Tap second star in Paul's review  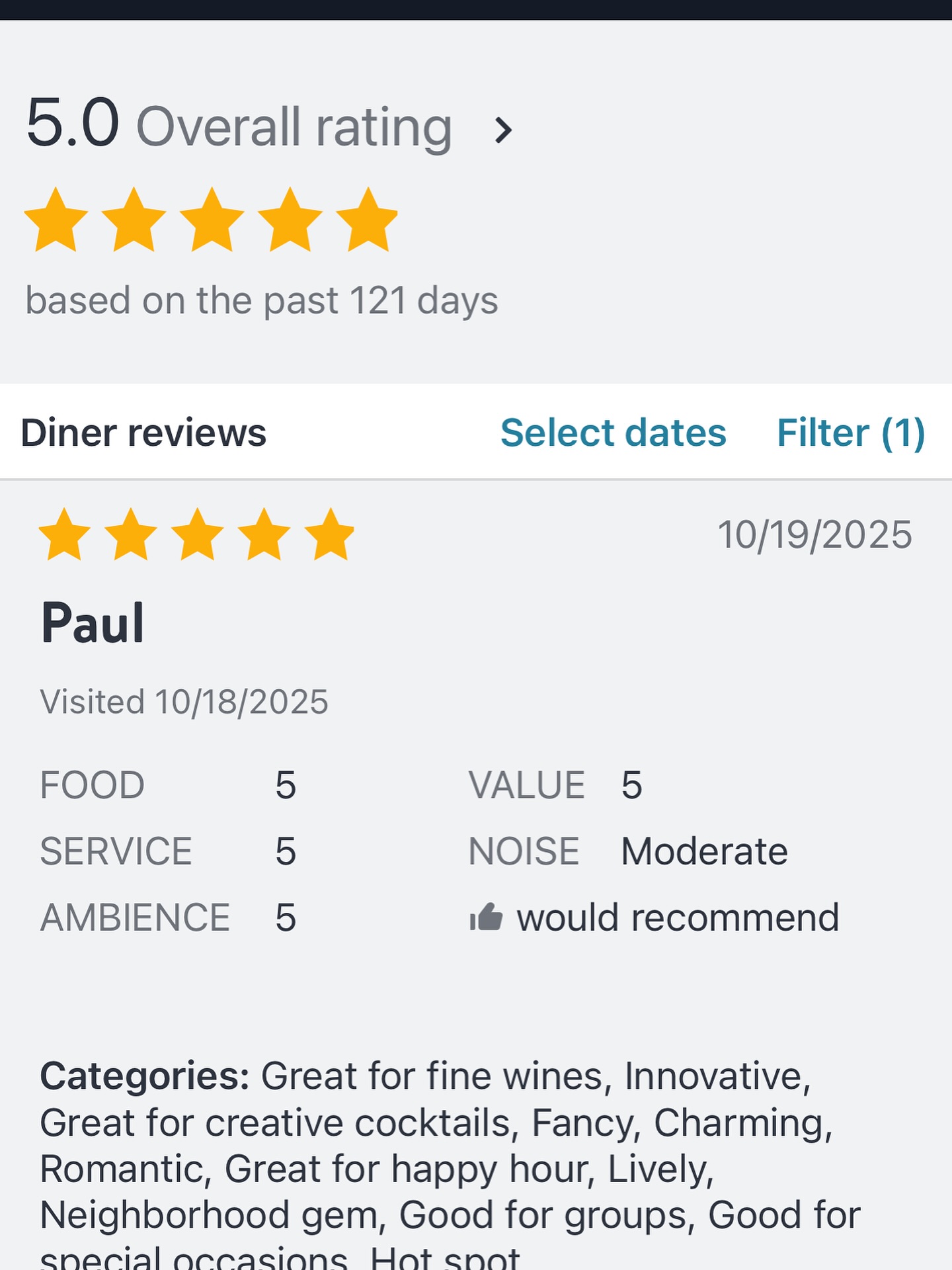point(131,534)
